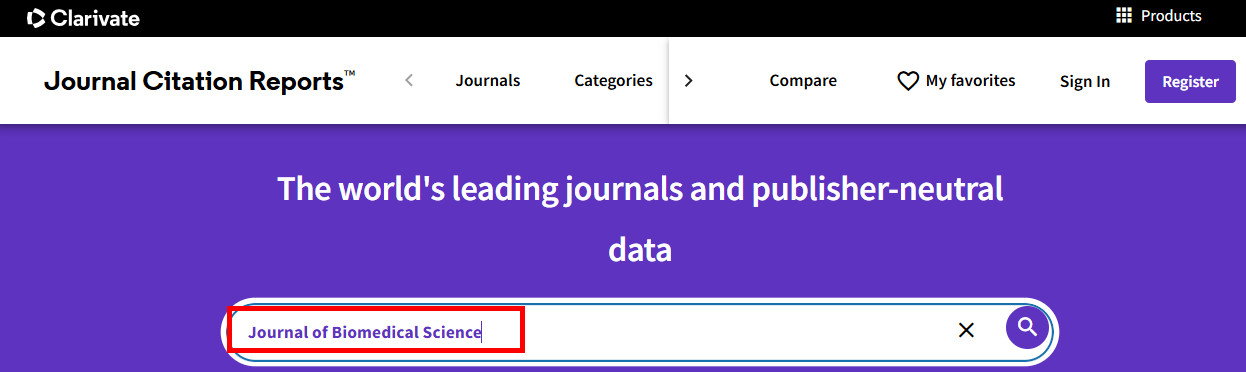Open the Products grid menu
1246x372 pixels.
click(x=1158, y=16)
